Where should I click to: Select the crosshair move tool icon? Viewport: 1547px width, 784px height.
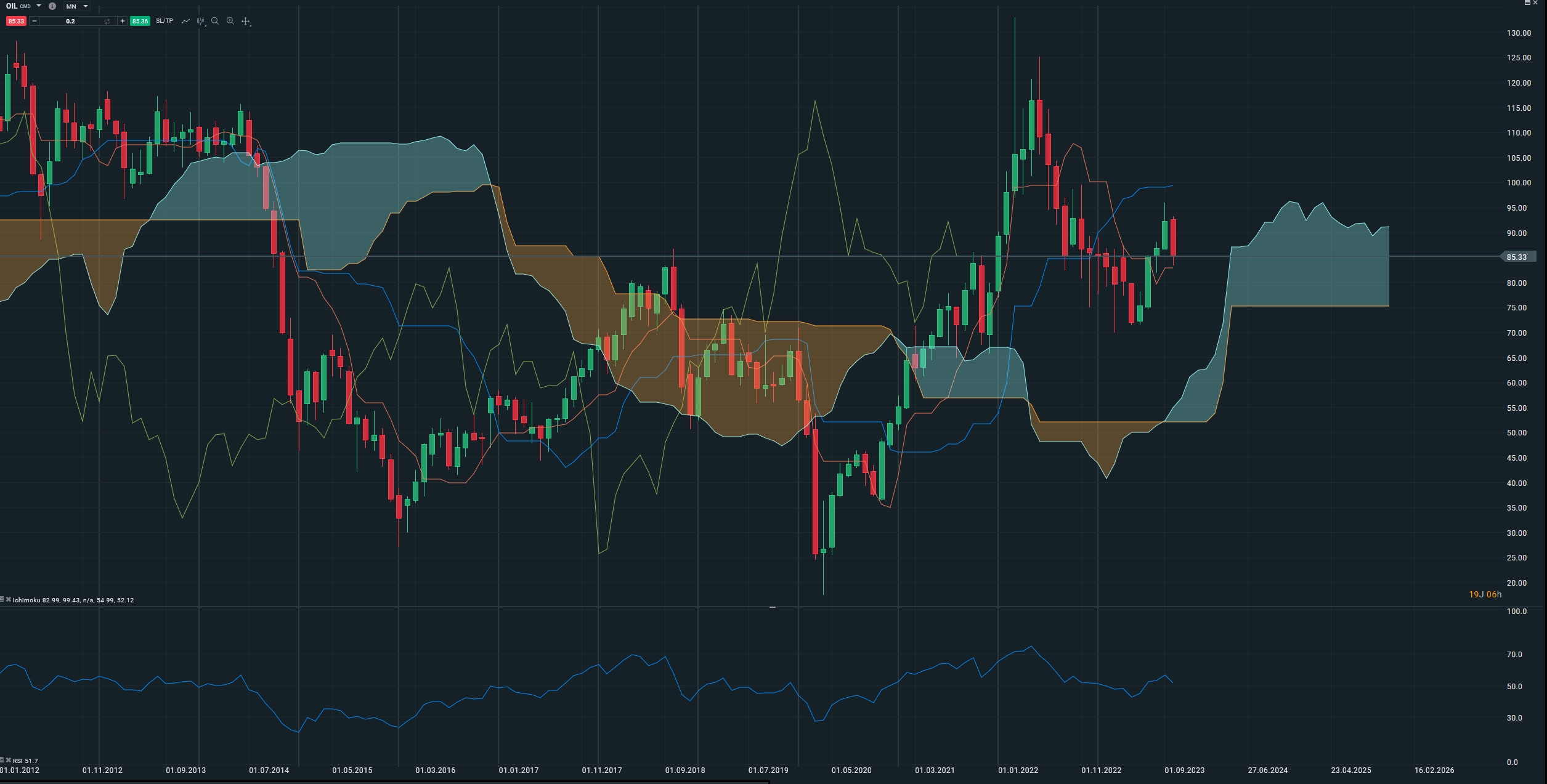point(246,21)
